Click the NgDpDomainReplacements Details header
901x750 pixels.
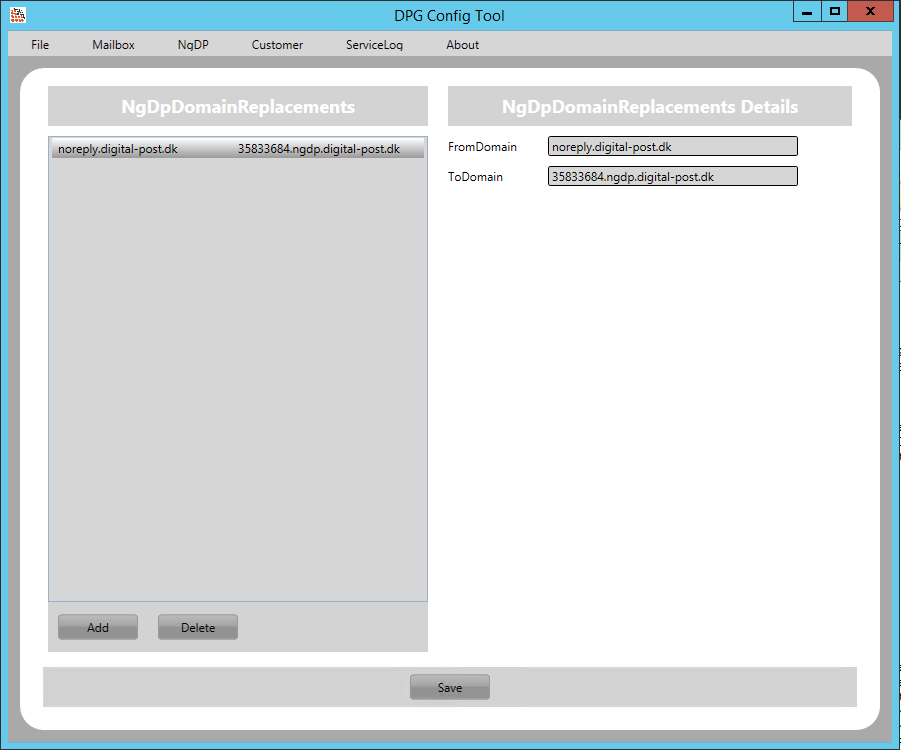point(650,106)
